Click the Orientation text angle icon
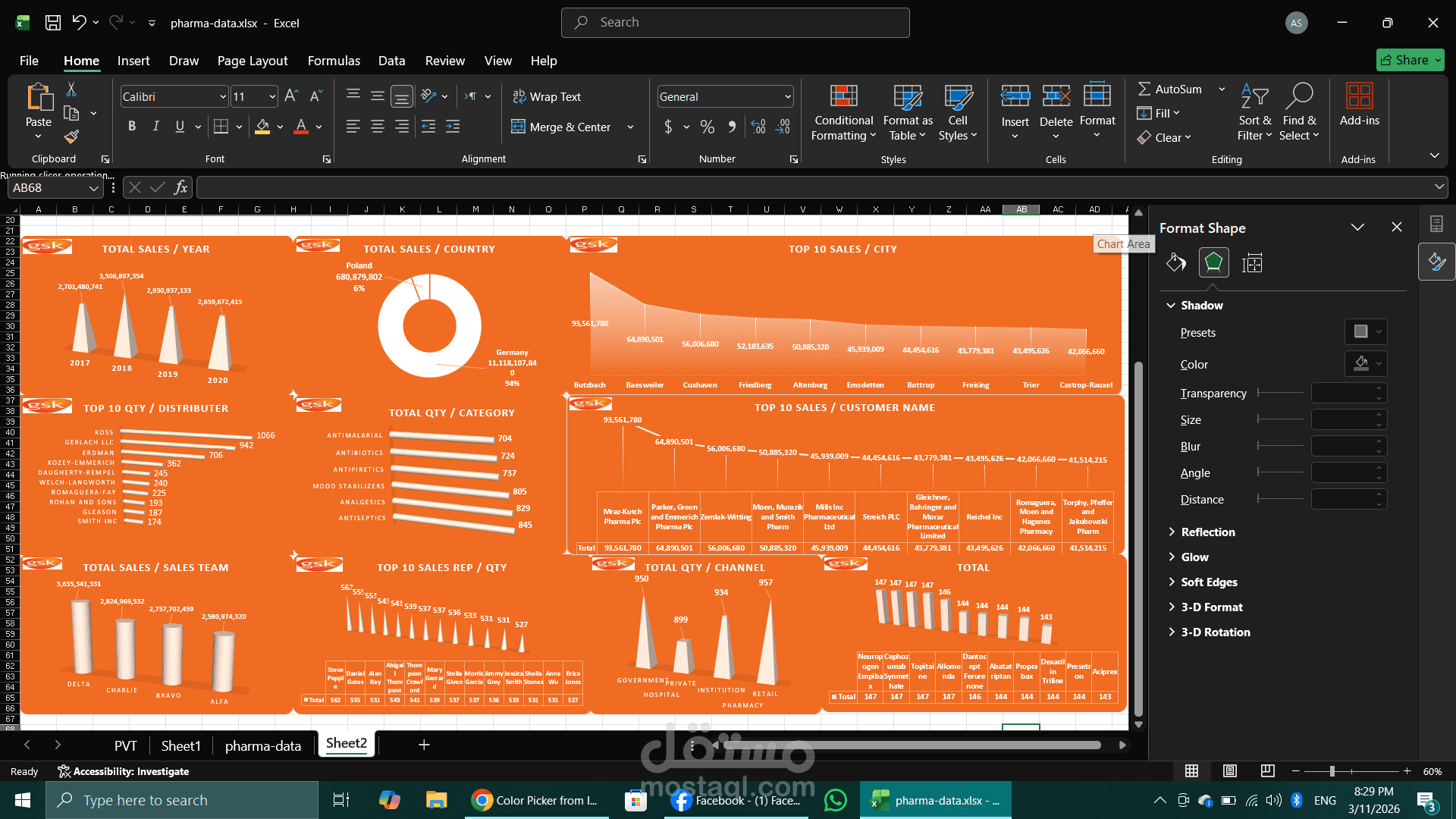Image resolution: width=1456 pixels, height=819 pixels. pyautogui.click(x=429, y=96)
